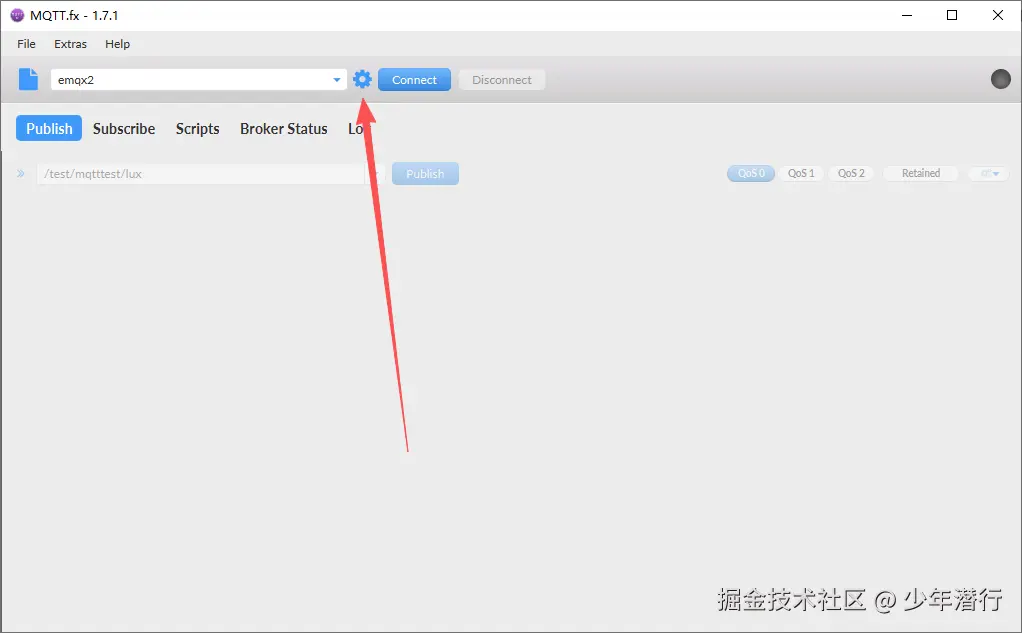This screenshot has width=1022, height=633.
Task: Close the MQTT.fx window
Action: coord(998,15)
